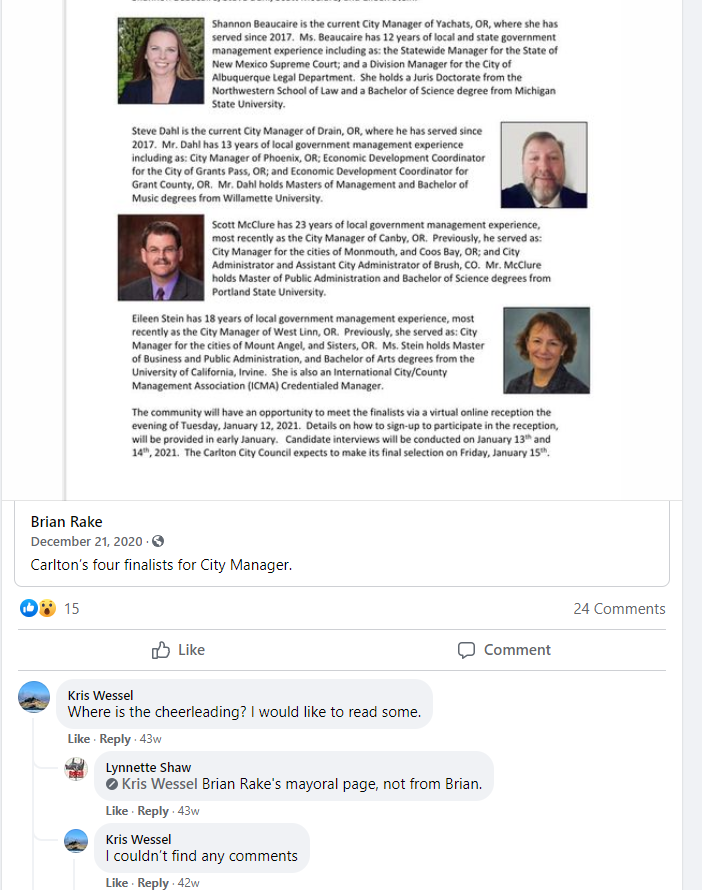View Shannon Beaucaire's photo in the document
This screenshot has width=702, height=890.
click(161, 61)
